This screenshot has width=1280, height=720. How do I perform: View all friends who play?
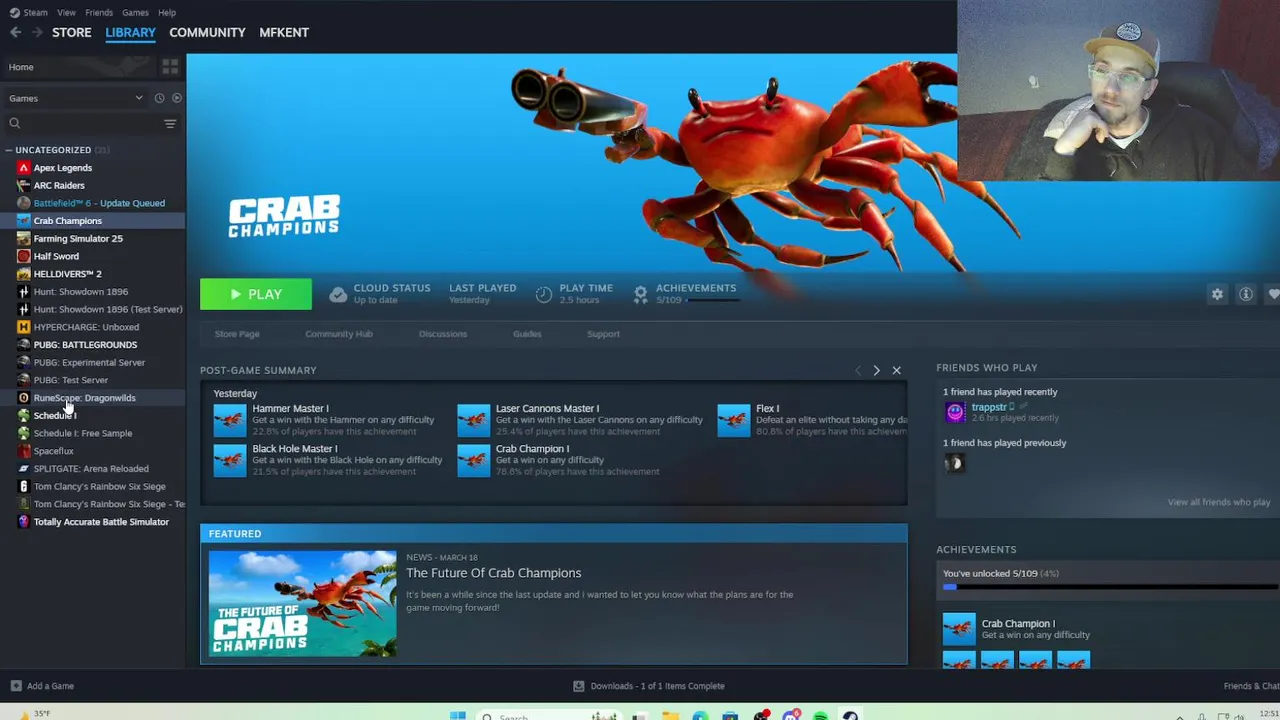[x=1218, y=502]
